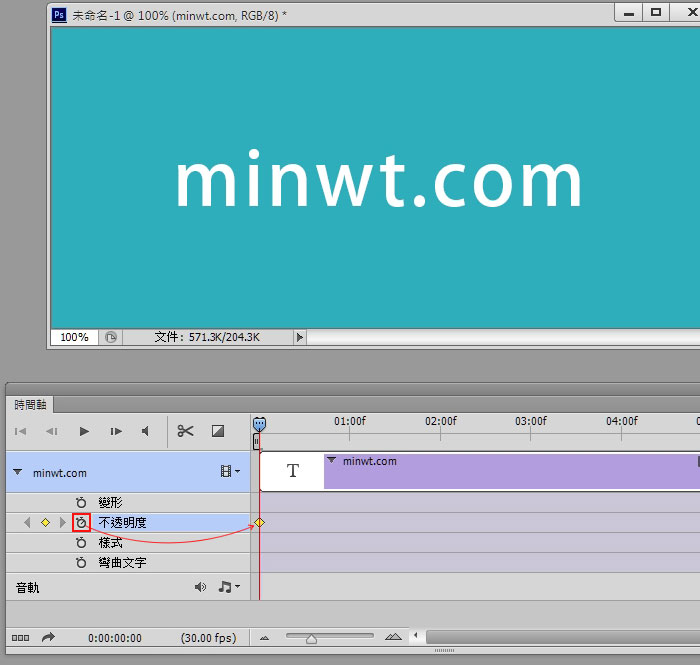Minimize the document window
This screenshot has width=700, height=665.
629,12
